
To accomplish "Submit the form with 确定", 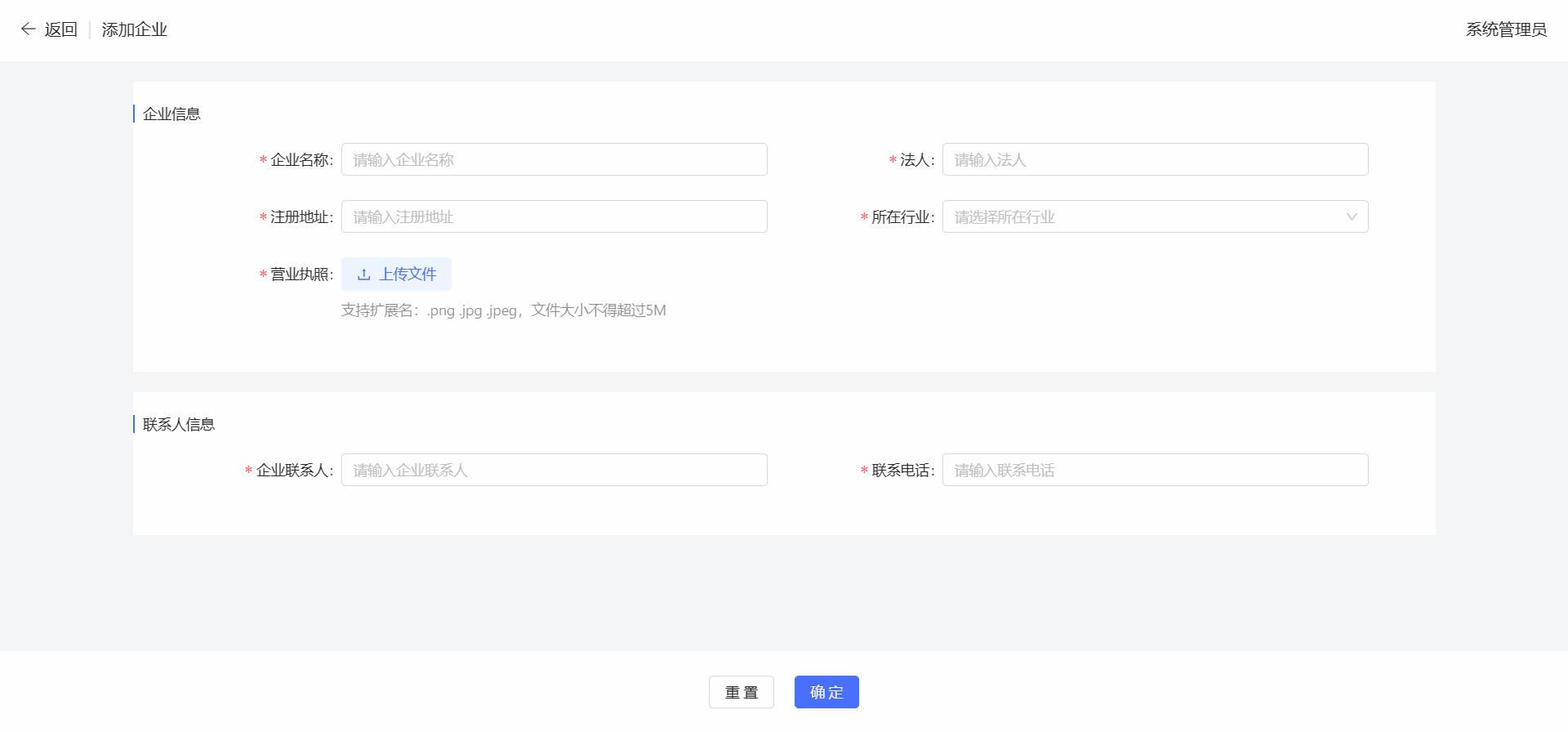I will tap(826, 692).
